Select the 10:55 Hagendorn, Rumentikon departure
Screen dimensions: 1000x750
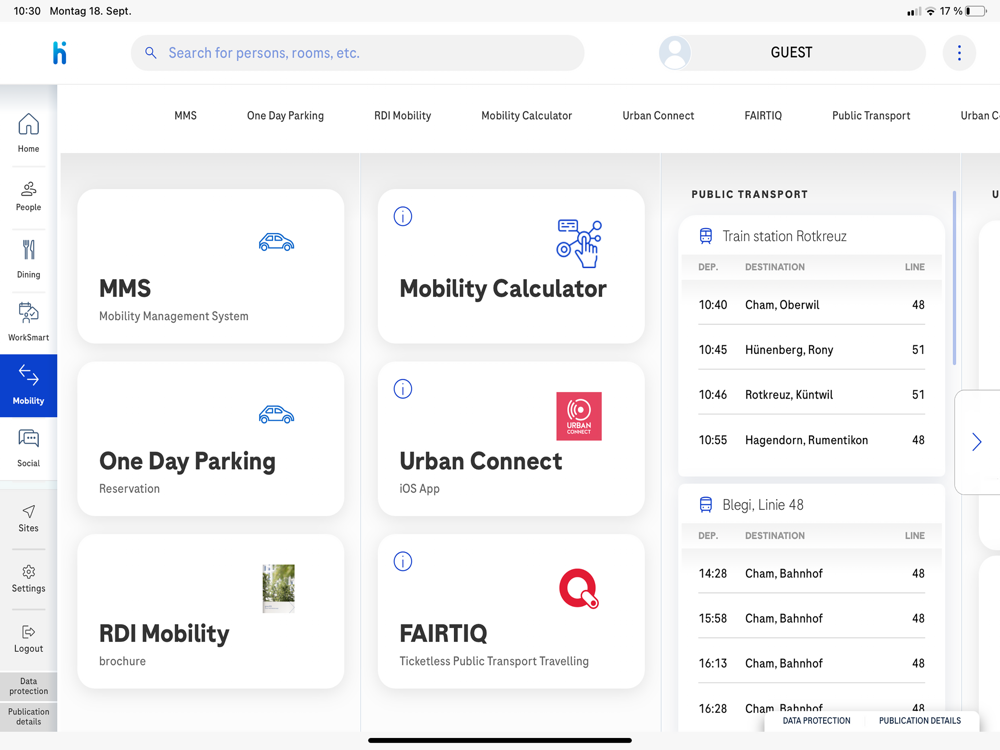point(811,440)
